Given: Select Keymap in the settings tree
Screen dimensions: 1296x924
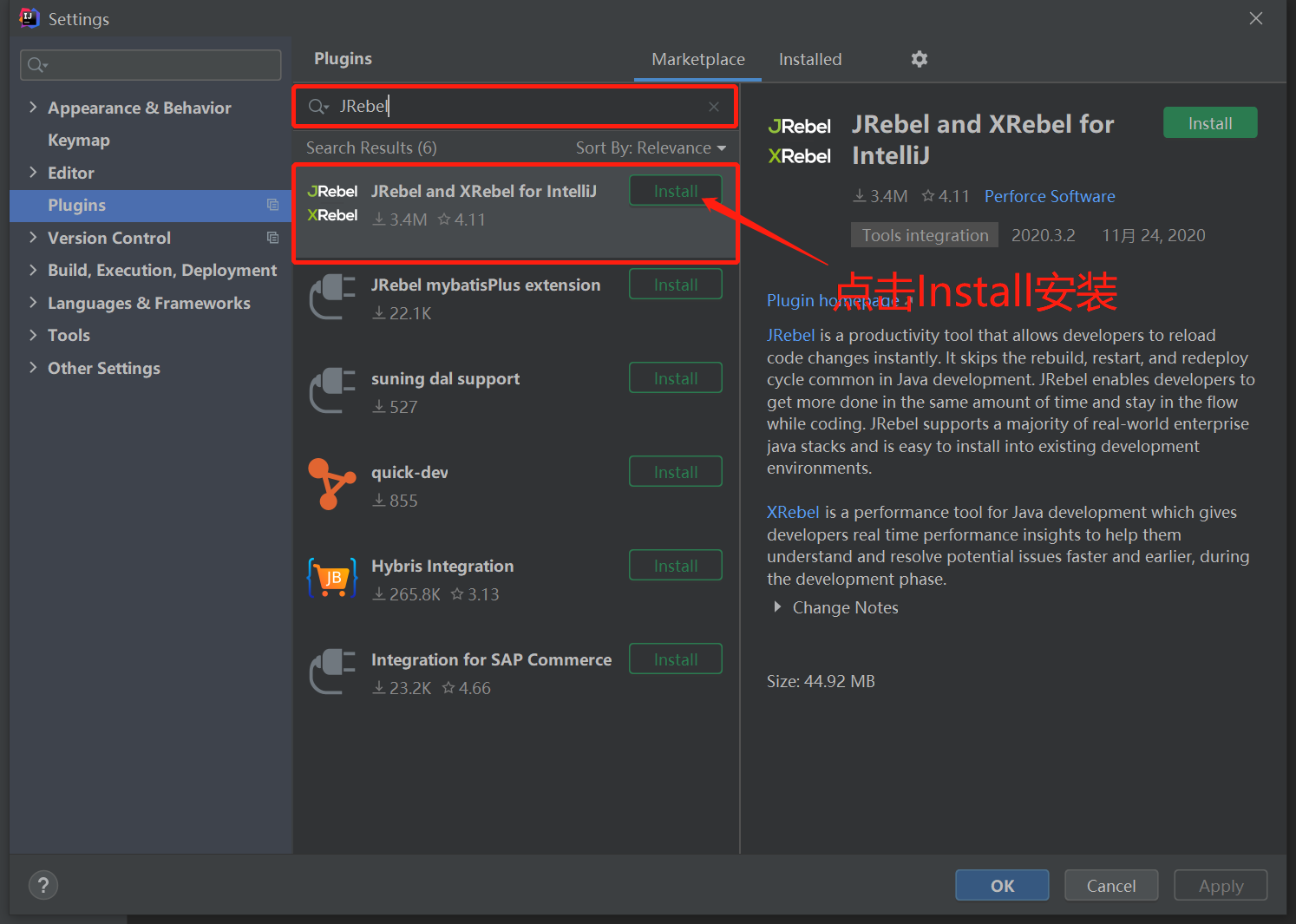Looking at the screenshot, I should [79, 140].
